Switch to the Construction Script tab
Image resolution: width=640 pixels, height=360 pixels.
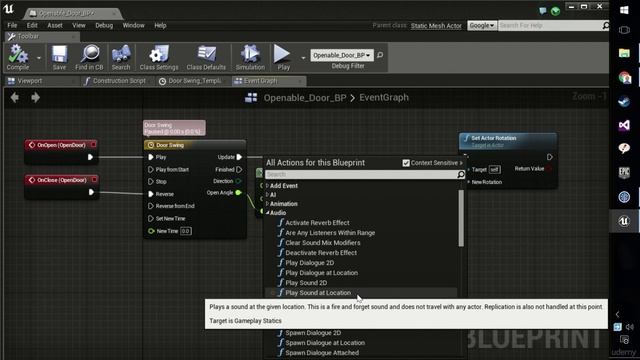(119, 81)
